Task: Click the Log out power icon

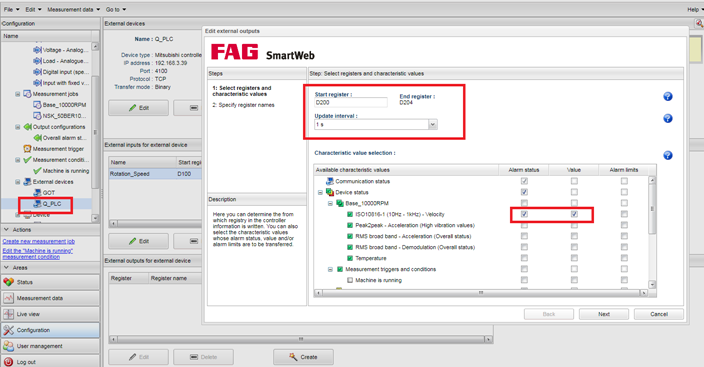Action: [x=8, y=362]
